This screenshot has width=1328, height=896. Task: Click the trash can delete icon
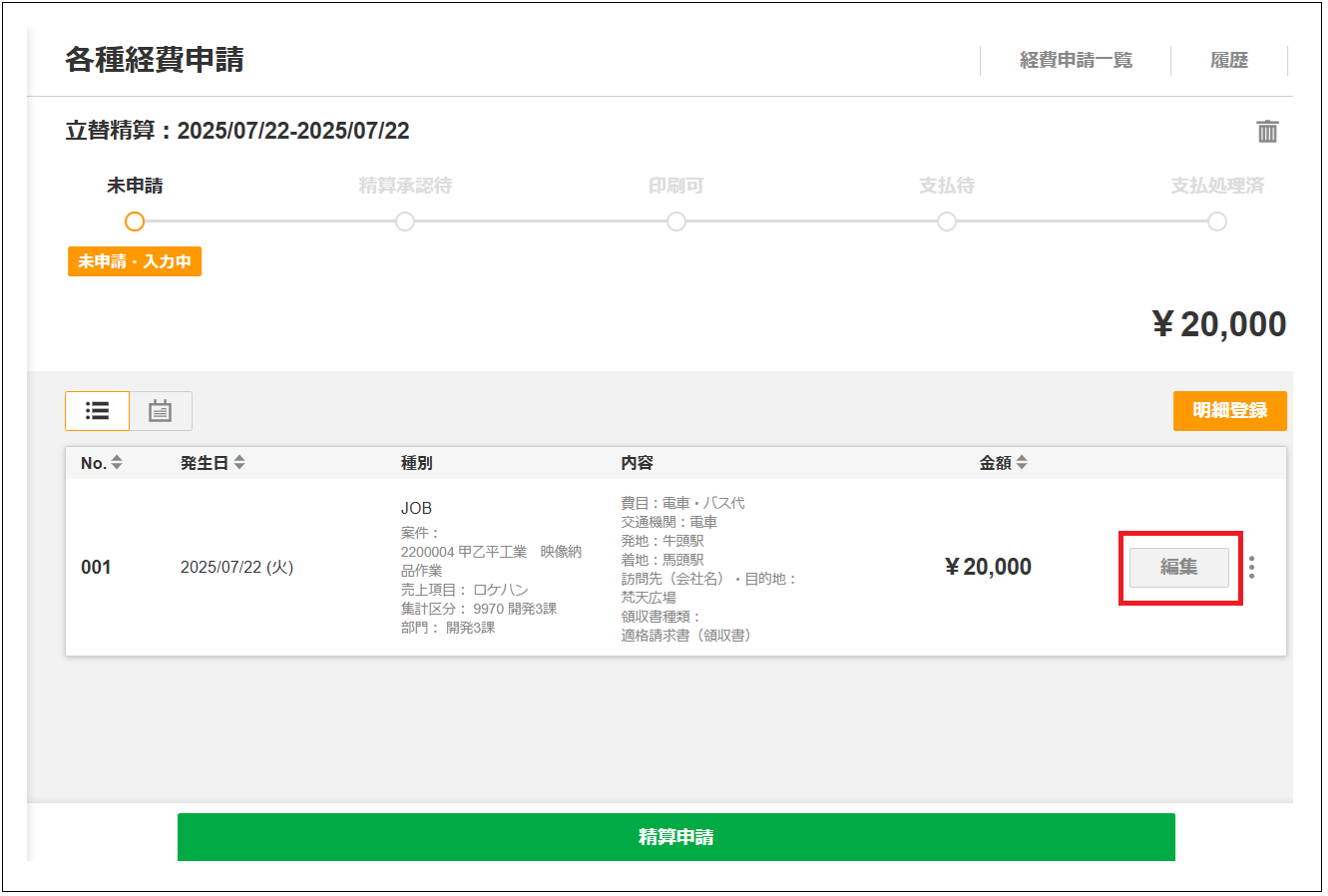tap(1267, 132)
